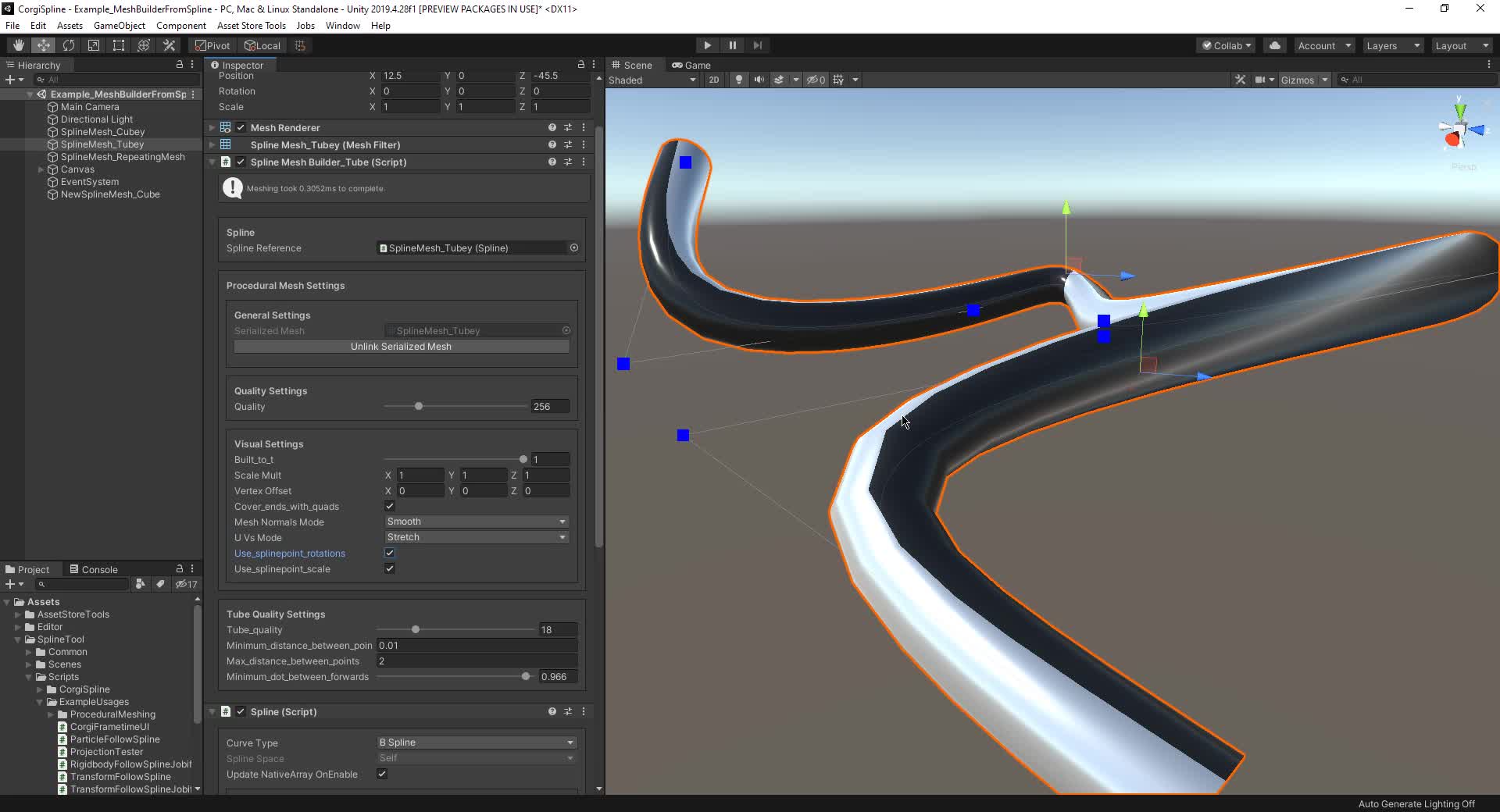The height and width of the screenshot is (812, 1500).
Task: Click the Pause playback button
Action: tap(732, 45)
